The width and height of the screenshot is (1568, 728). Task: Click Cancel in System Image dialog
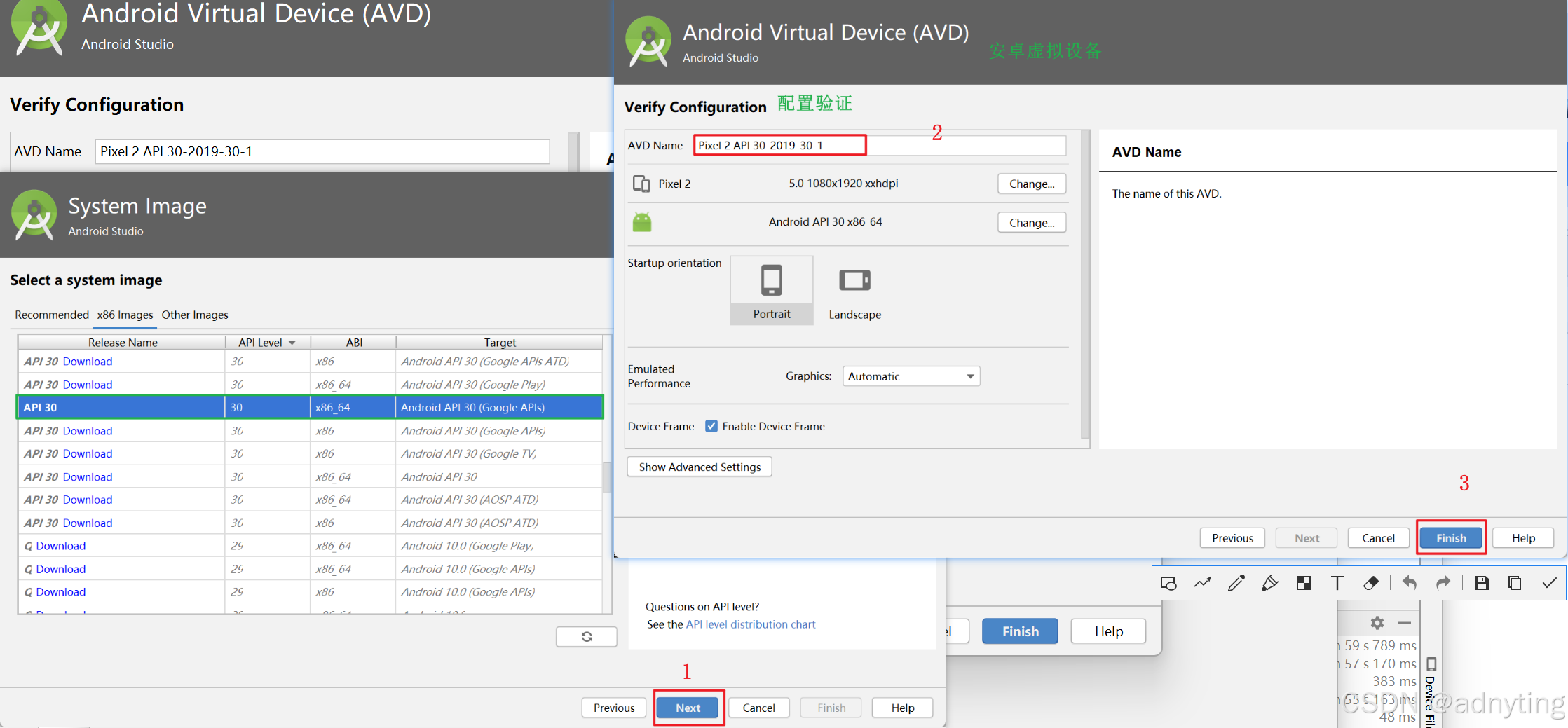point(759,708)
